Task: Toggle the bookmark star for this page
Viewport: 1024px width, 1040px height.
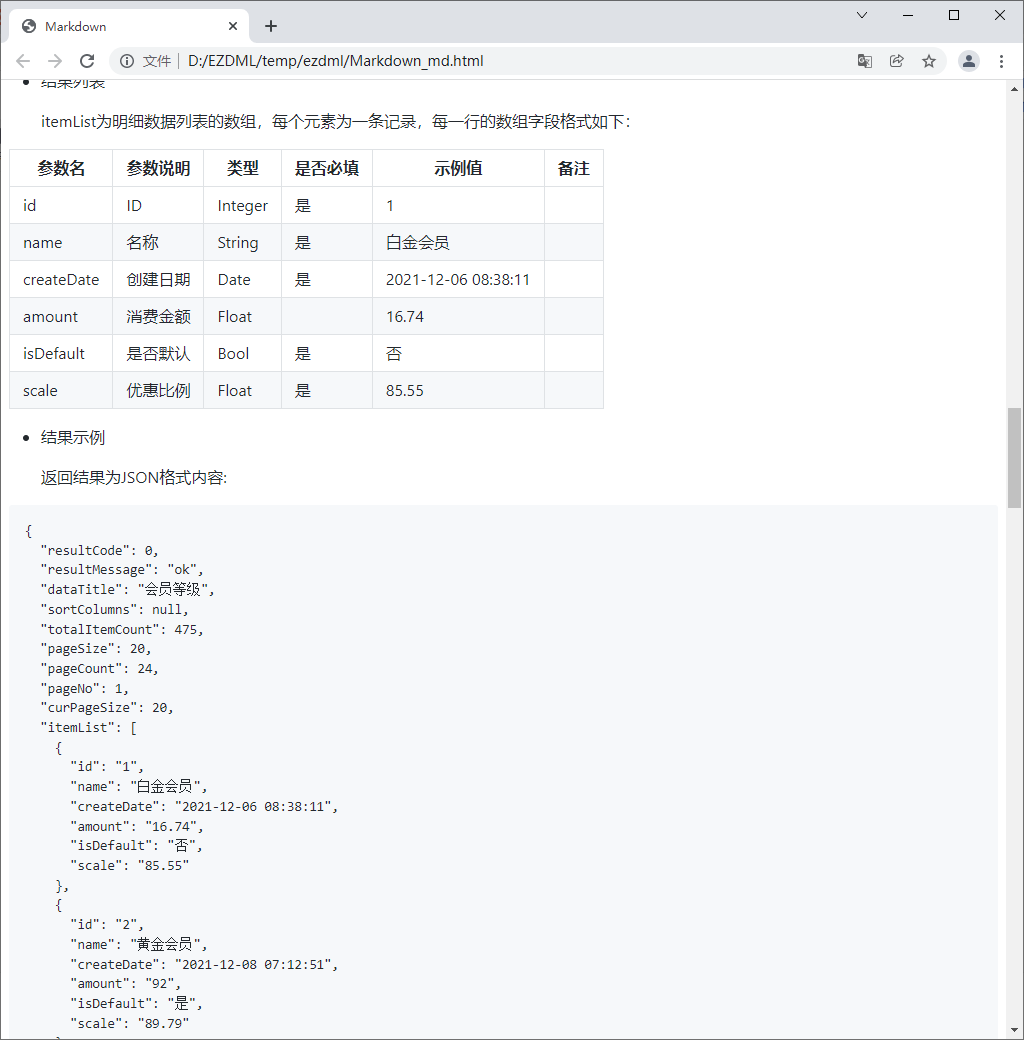Action: (x=929, y=60)
